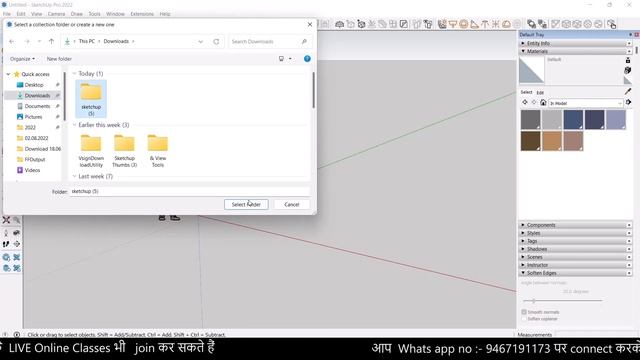Click New folder in dialog toolbar

tap(59, 59)
